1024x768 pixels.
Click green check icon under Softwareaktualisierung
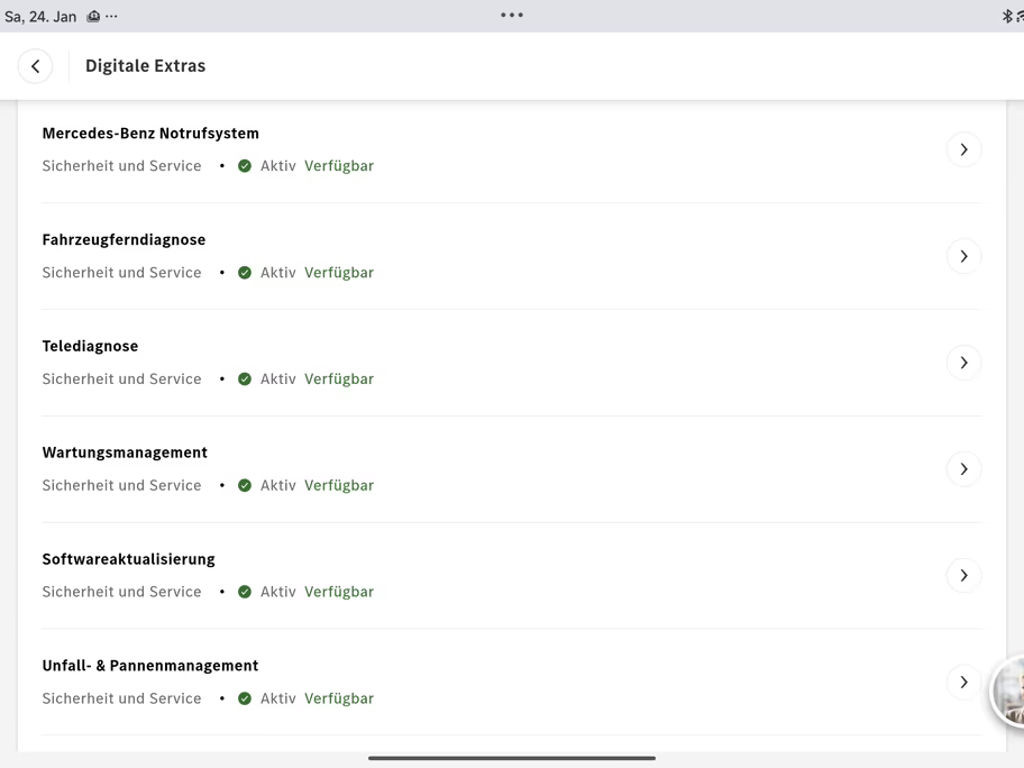245,592
